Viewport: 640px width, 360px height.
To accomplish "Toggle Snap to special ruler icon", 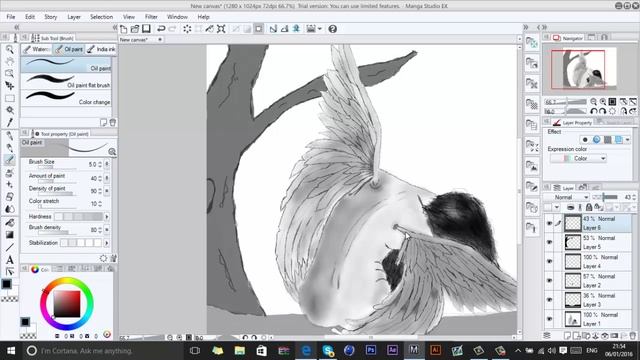I will (x=284, y=29).
